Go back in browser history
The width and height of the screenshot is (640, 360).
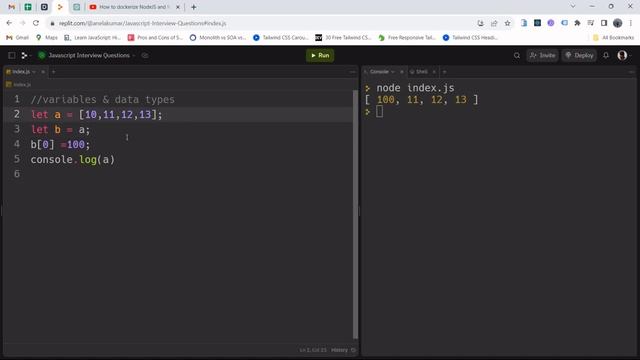coord(9,23)
